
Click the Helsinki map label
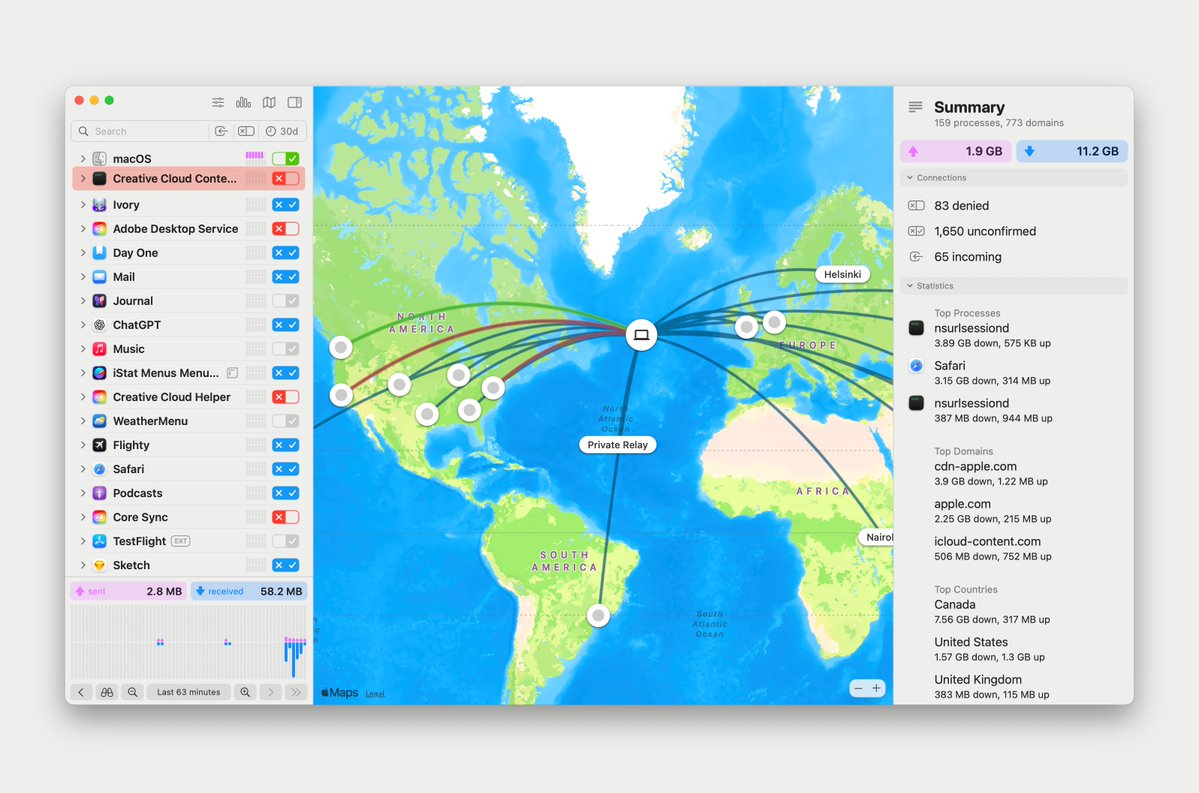(x=842, y=275)
